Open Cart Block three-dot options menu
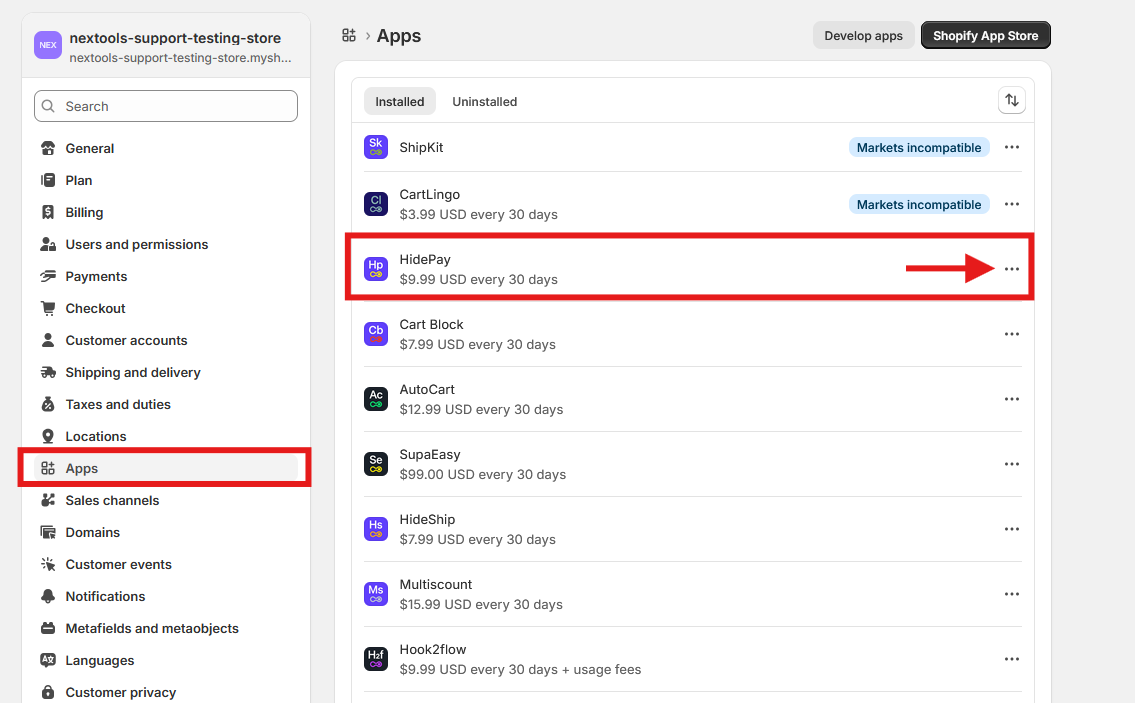 (x=1011, y=334)
